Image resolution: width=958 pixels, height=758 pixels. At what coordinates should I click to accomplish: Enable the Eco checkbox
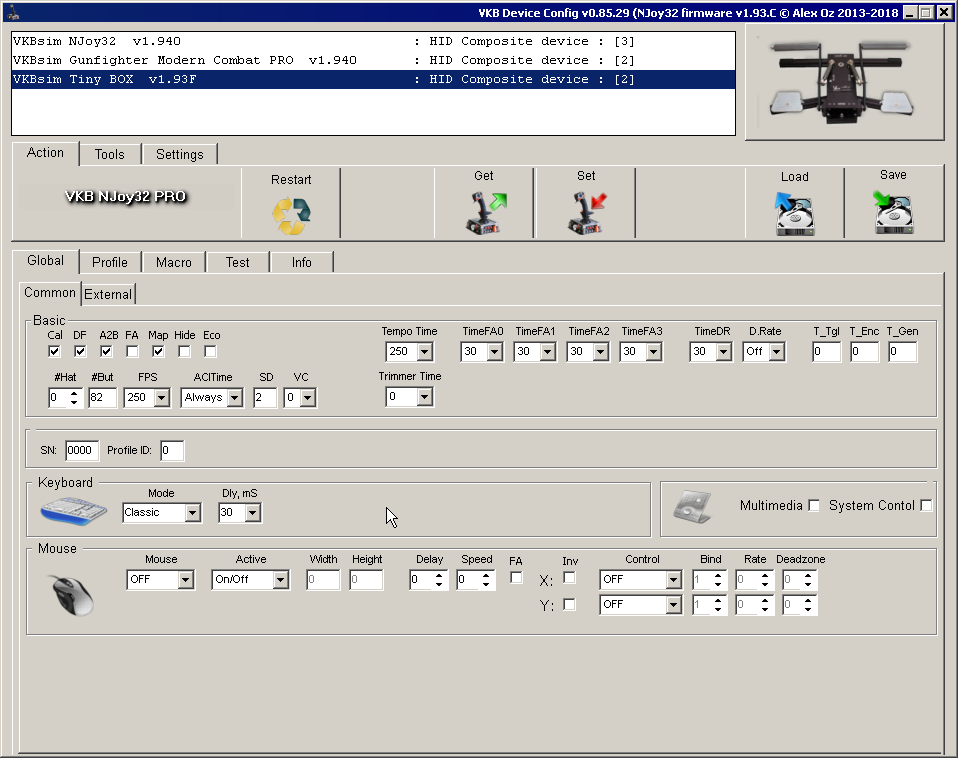(210, 351)
